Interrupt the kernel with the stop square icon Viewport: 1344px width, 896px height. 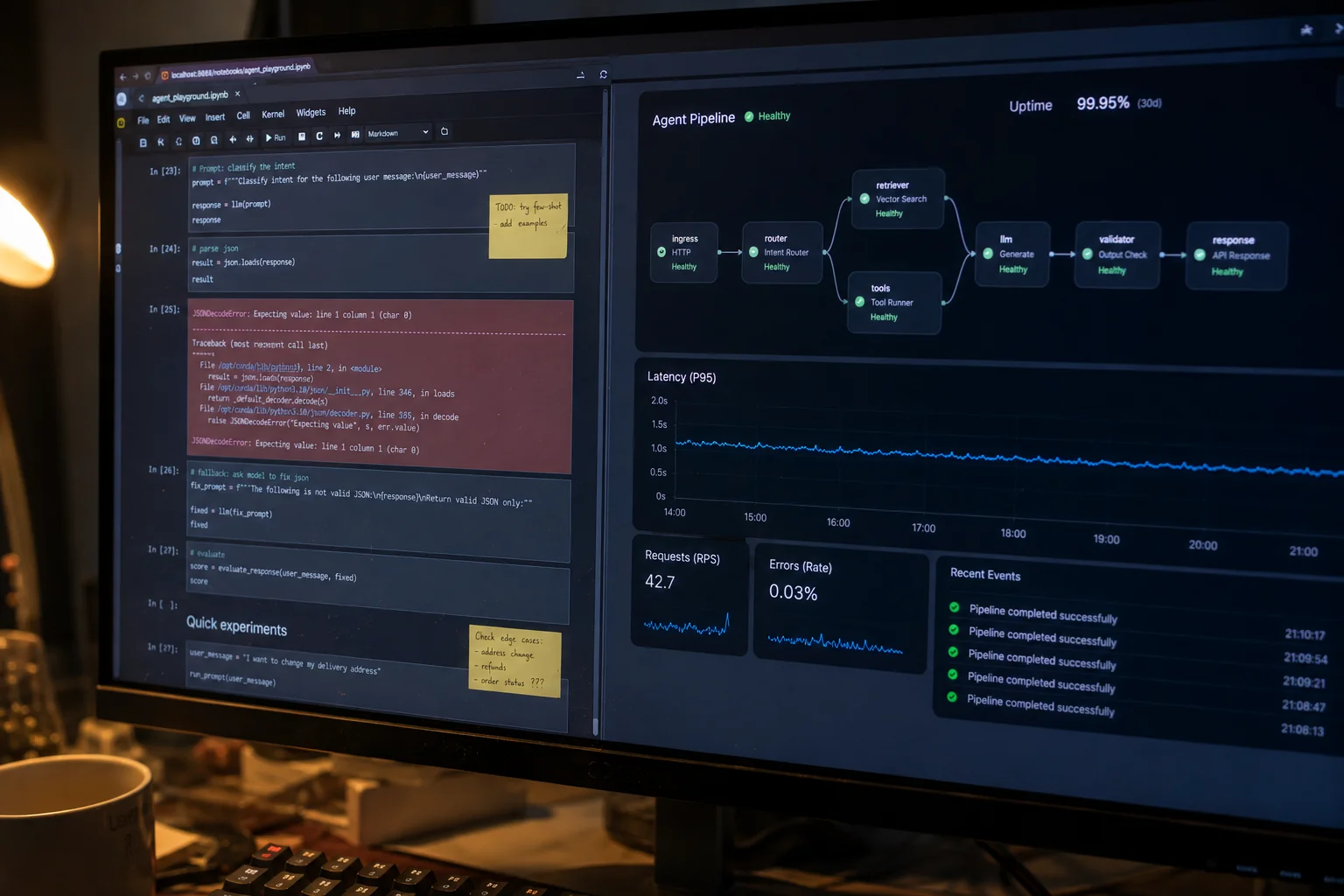[x=302, y=136]
